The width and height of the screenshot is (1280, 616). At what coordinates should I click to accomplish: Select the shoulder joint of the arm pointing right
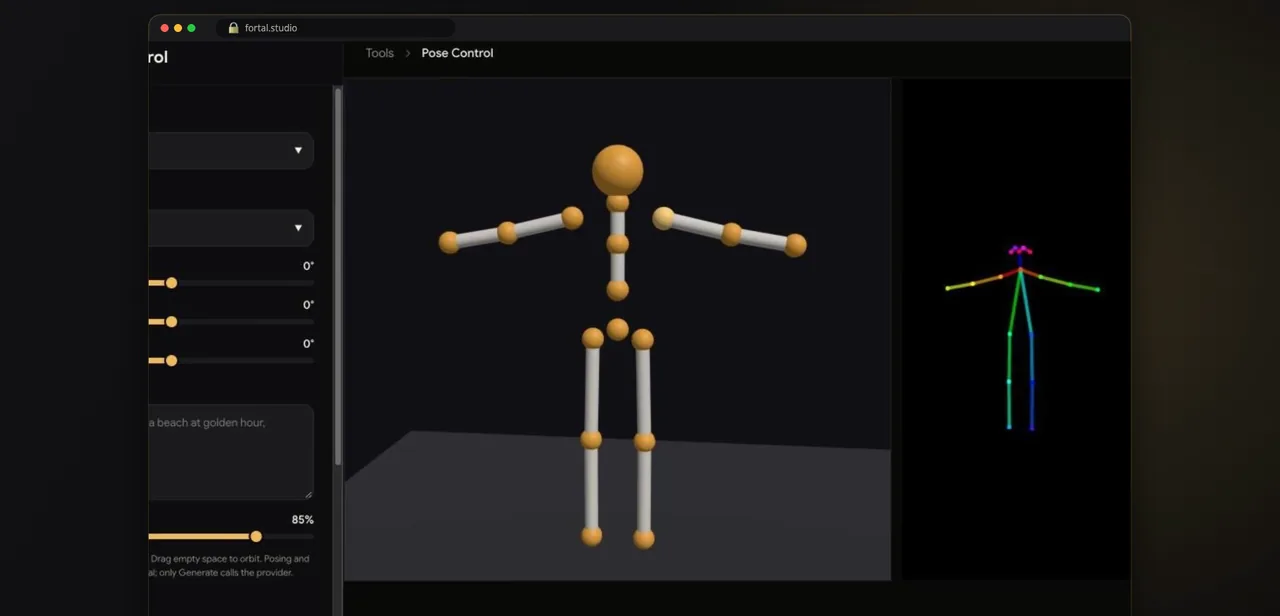click(x=664, y=218)
